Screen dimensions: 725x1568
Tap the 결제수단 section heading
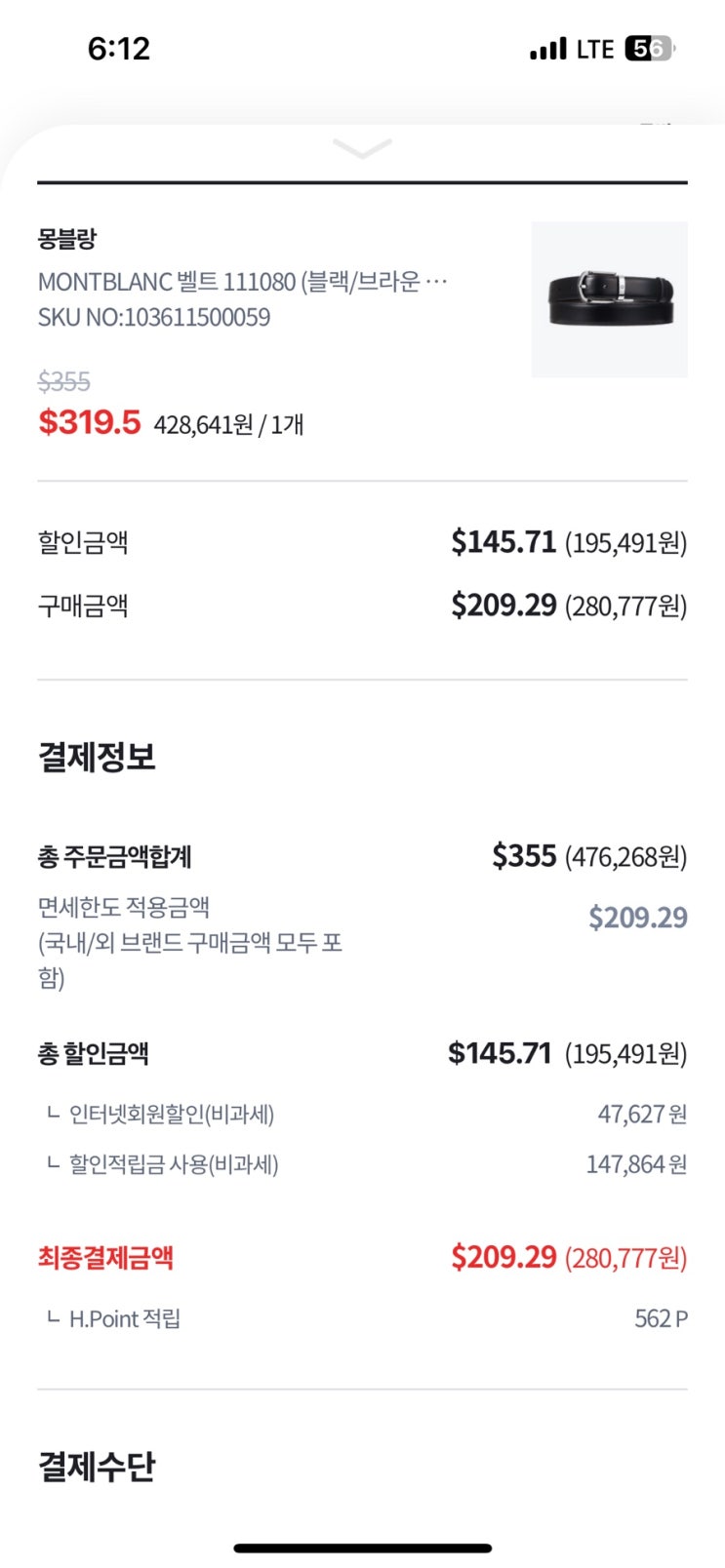[97, 1467]
